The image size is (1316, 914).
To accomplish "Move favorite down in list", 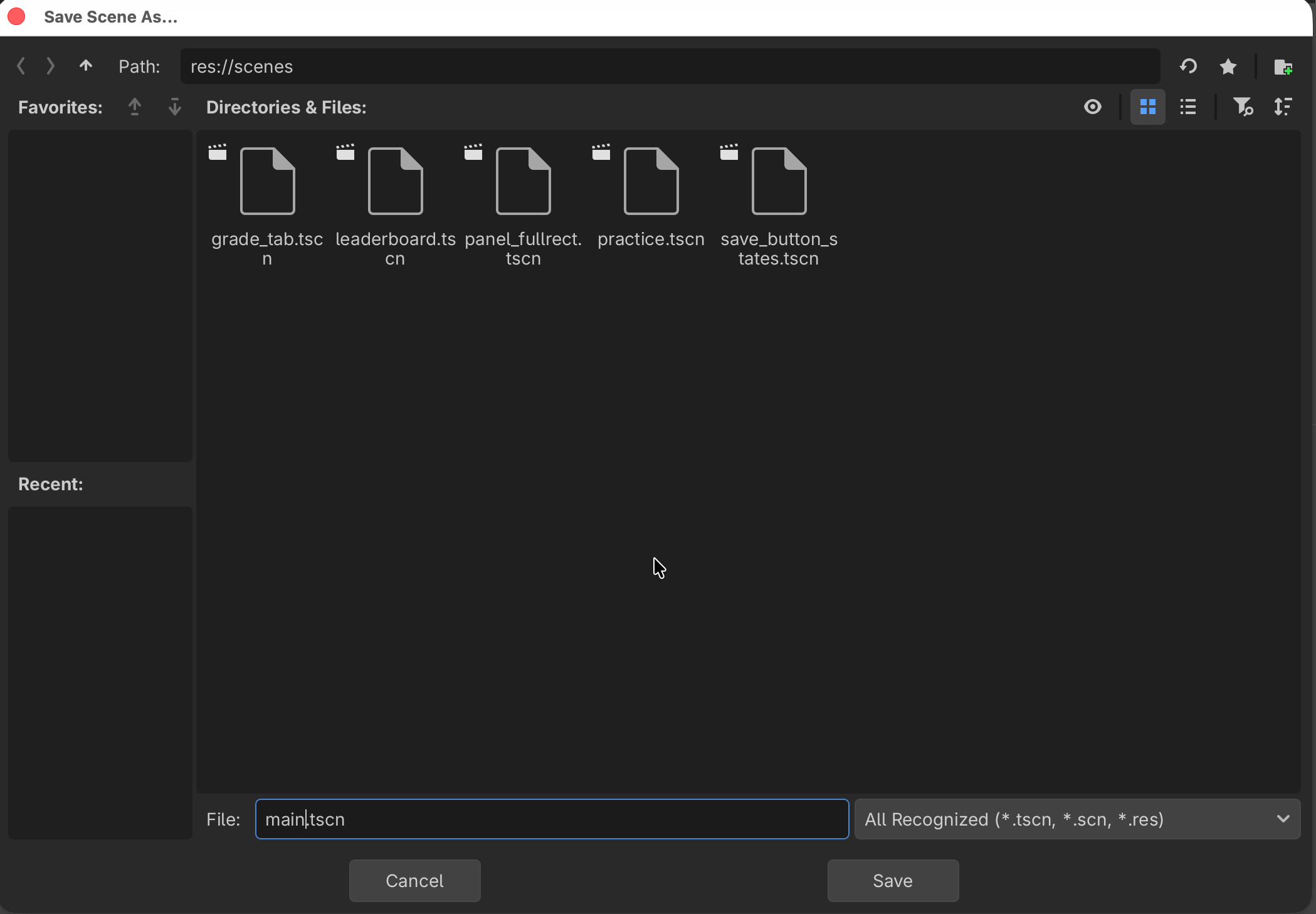I will pos(175,107).
